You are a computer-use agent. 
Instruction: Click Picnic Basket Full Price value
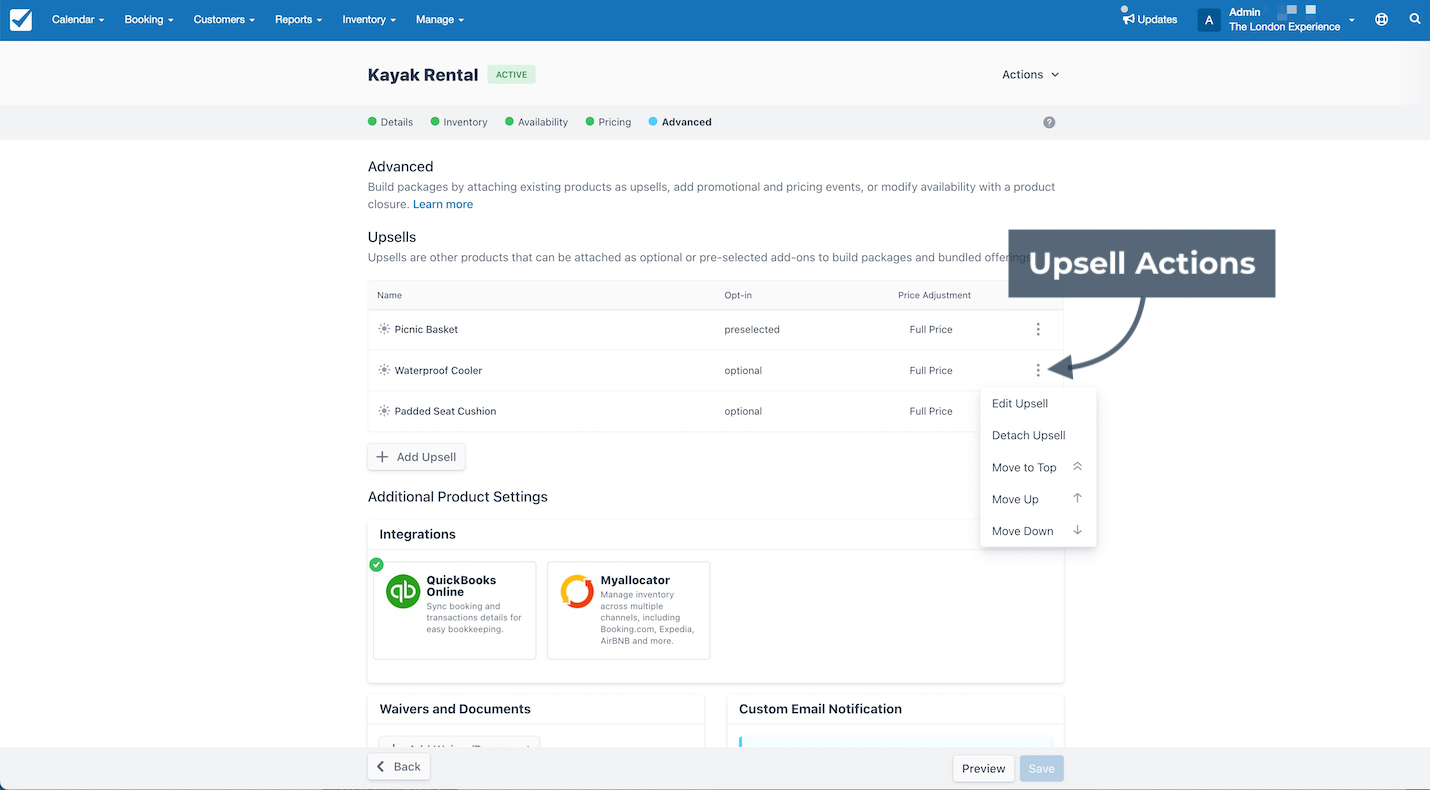(931, 329)
